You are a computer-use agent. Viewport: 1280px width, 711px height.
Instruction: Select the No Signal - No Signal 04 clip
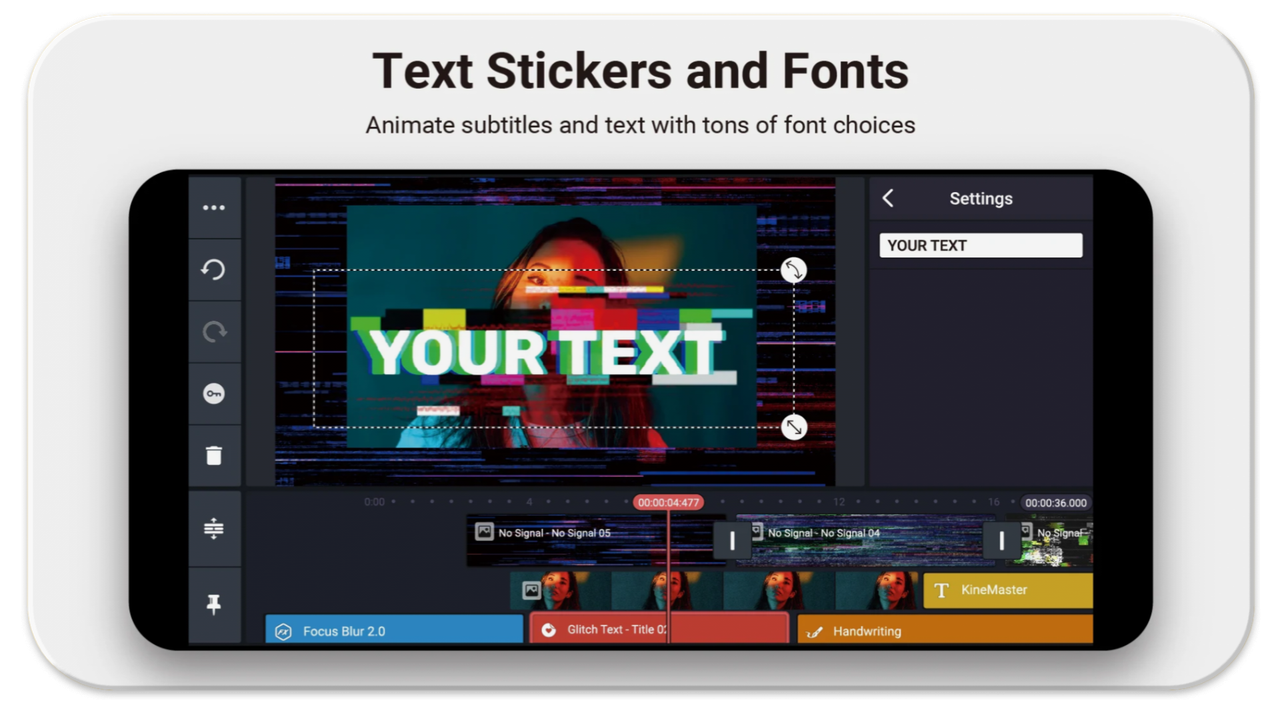point(866,540)
